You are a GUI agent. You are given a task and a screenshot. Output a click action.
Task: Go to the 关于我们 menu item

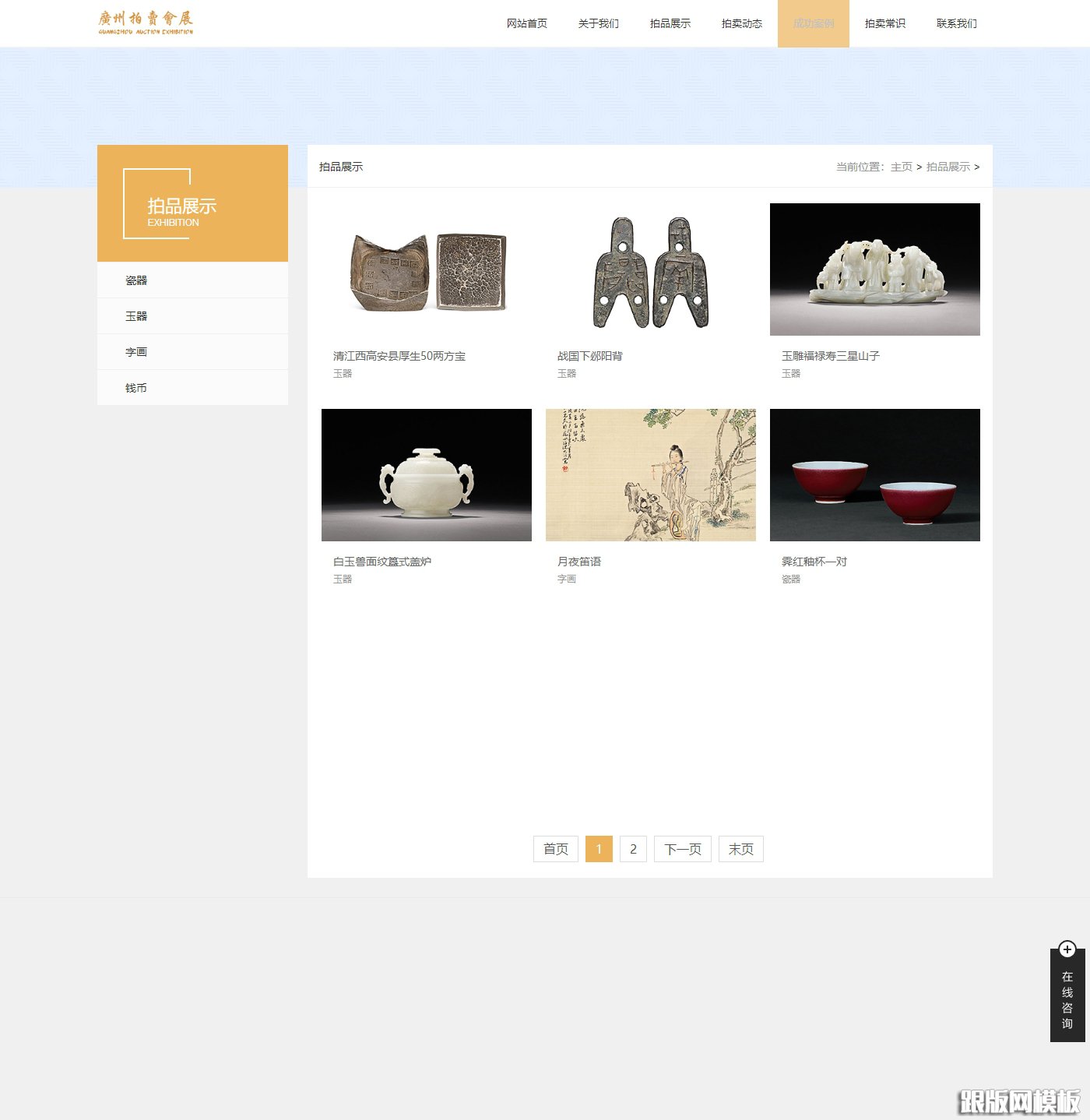click(598, 23)
